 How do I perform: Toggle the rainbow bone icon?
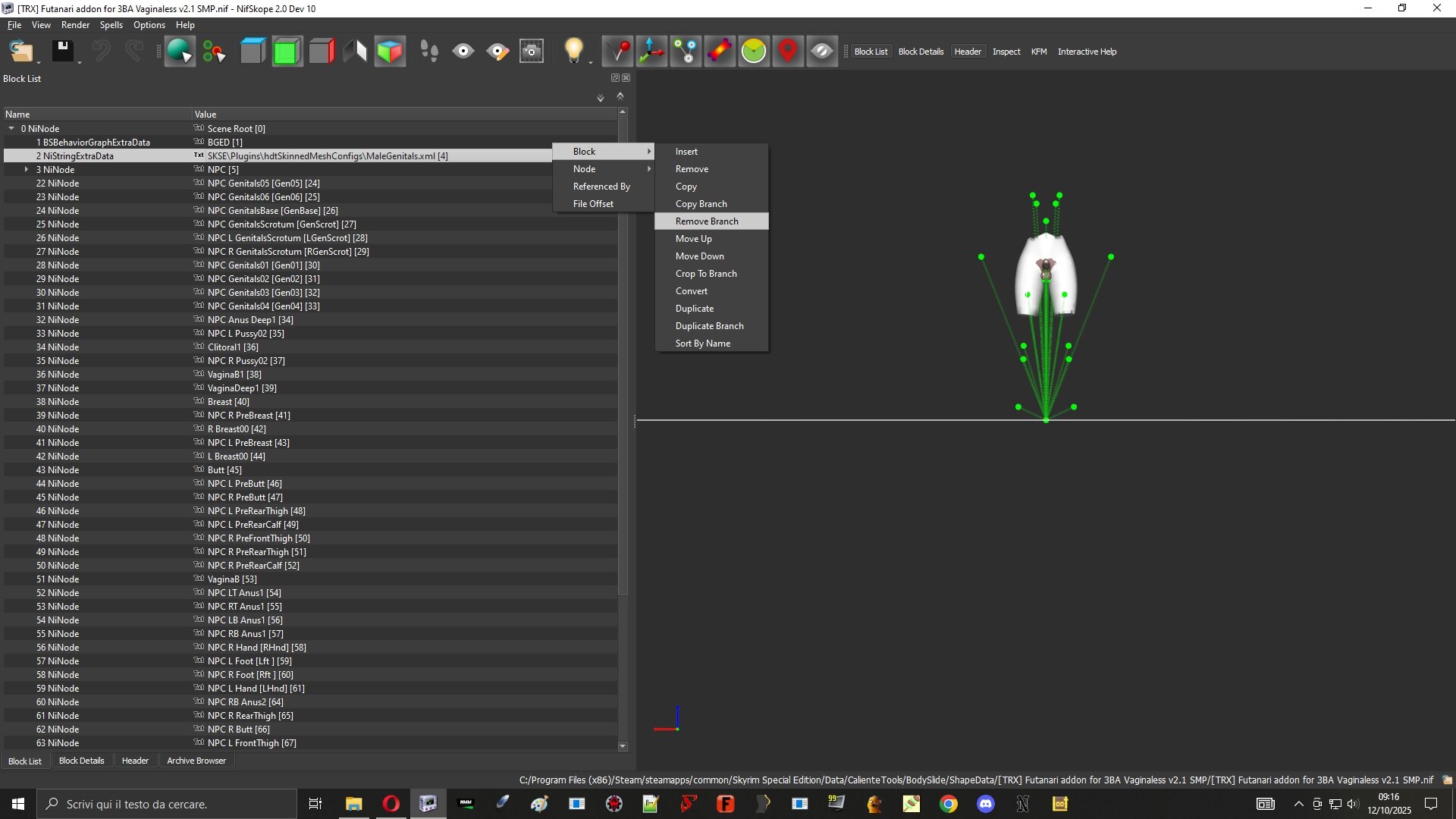[x=720, y=52]
